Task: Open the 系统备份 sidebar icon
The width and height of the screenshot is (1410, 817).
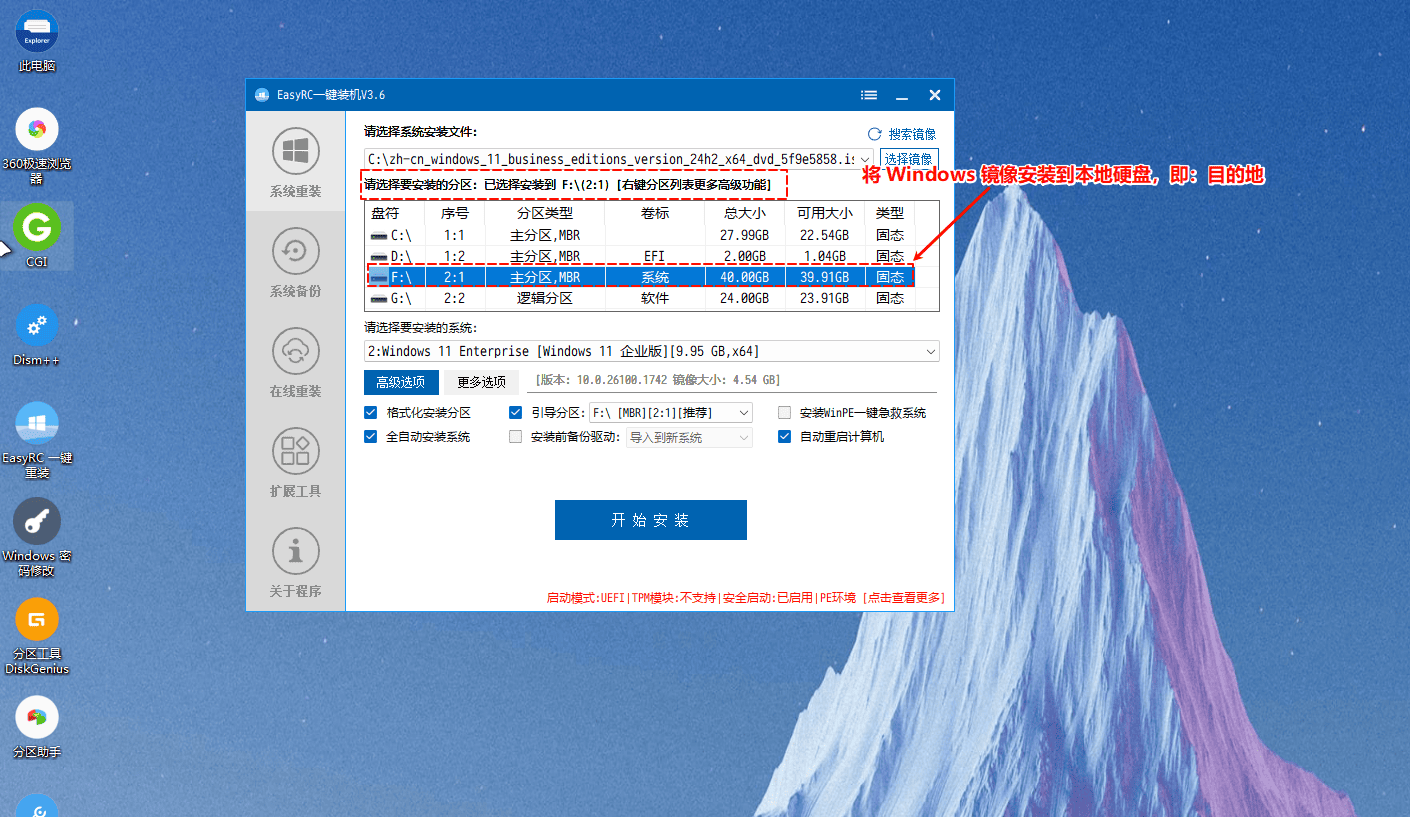Action: tap(296, 252)
